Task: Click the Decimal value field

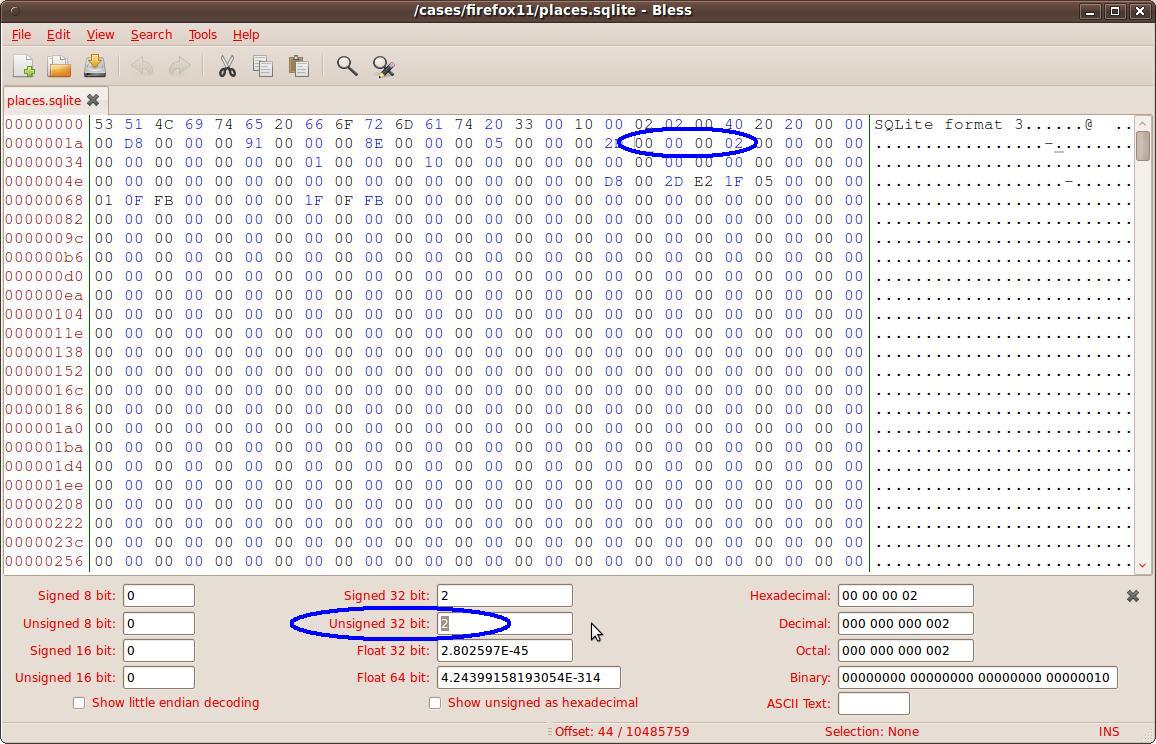Action: pyautogui.click(x=905, y=624)
